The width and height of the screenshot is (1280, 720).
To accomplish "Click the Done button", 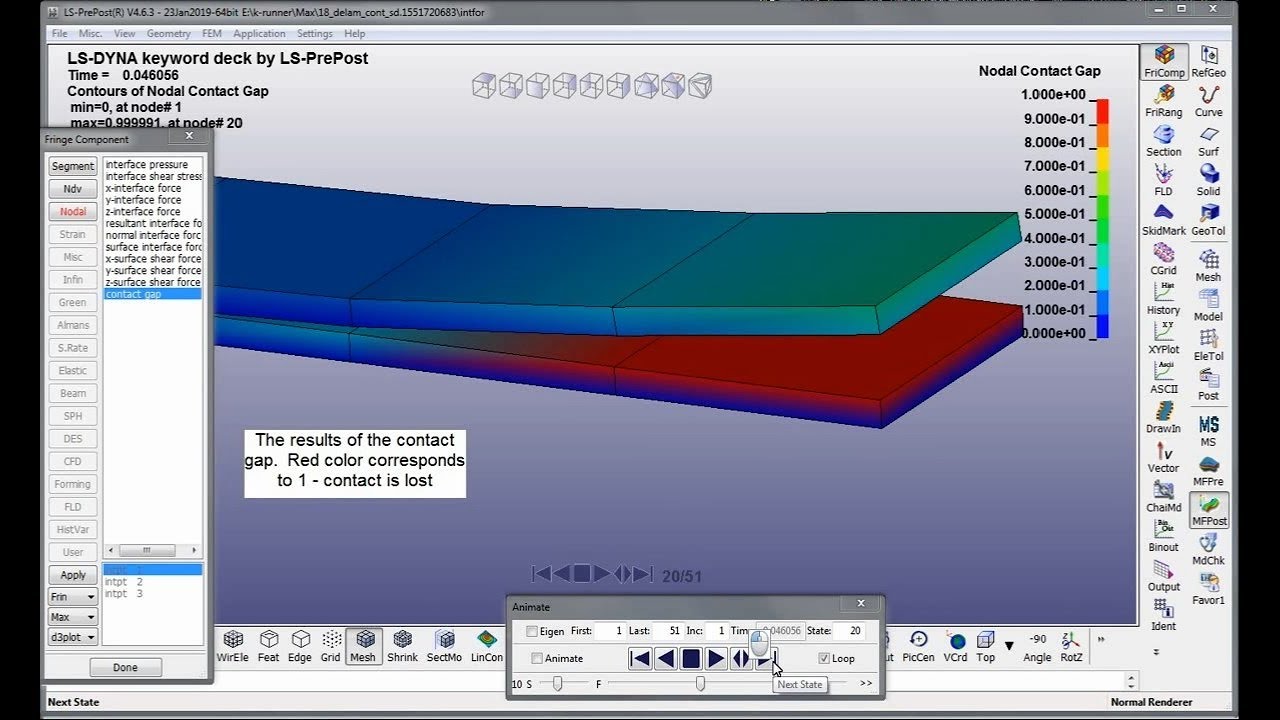I will coord(126,667).
